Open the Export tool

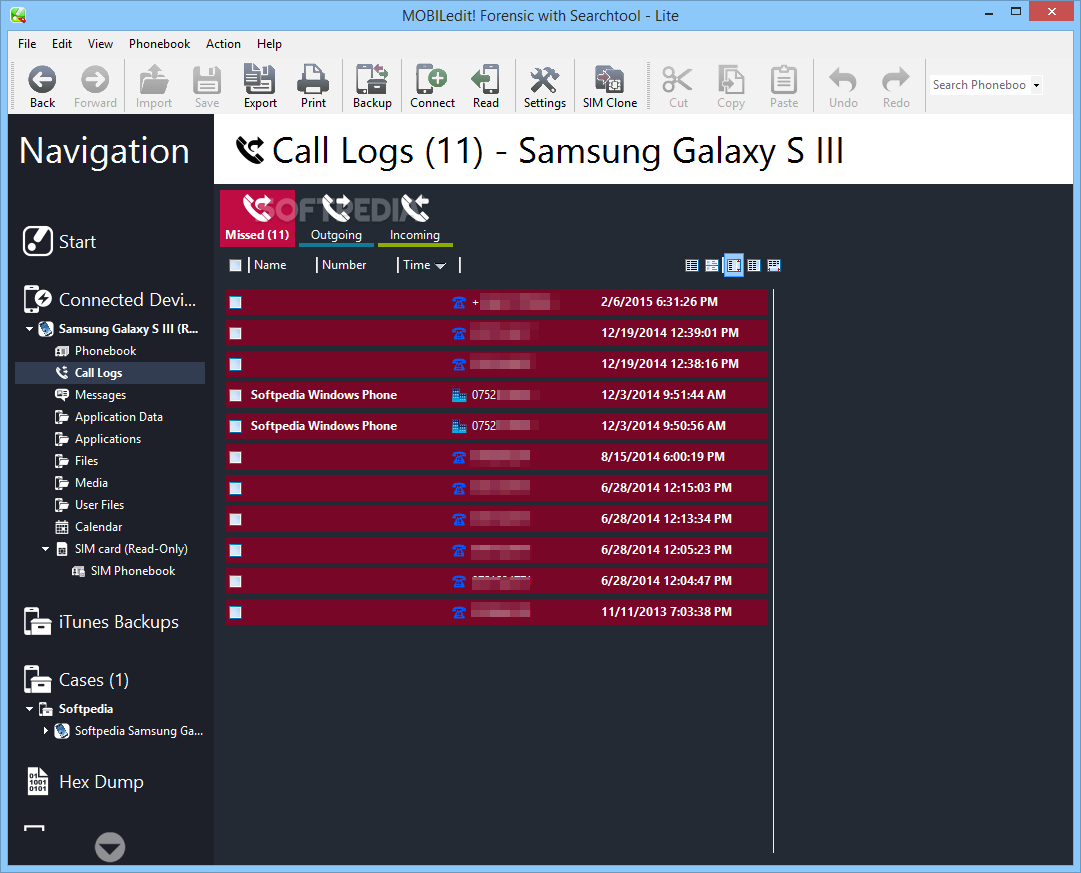(260, 86)
